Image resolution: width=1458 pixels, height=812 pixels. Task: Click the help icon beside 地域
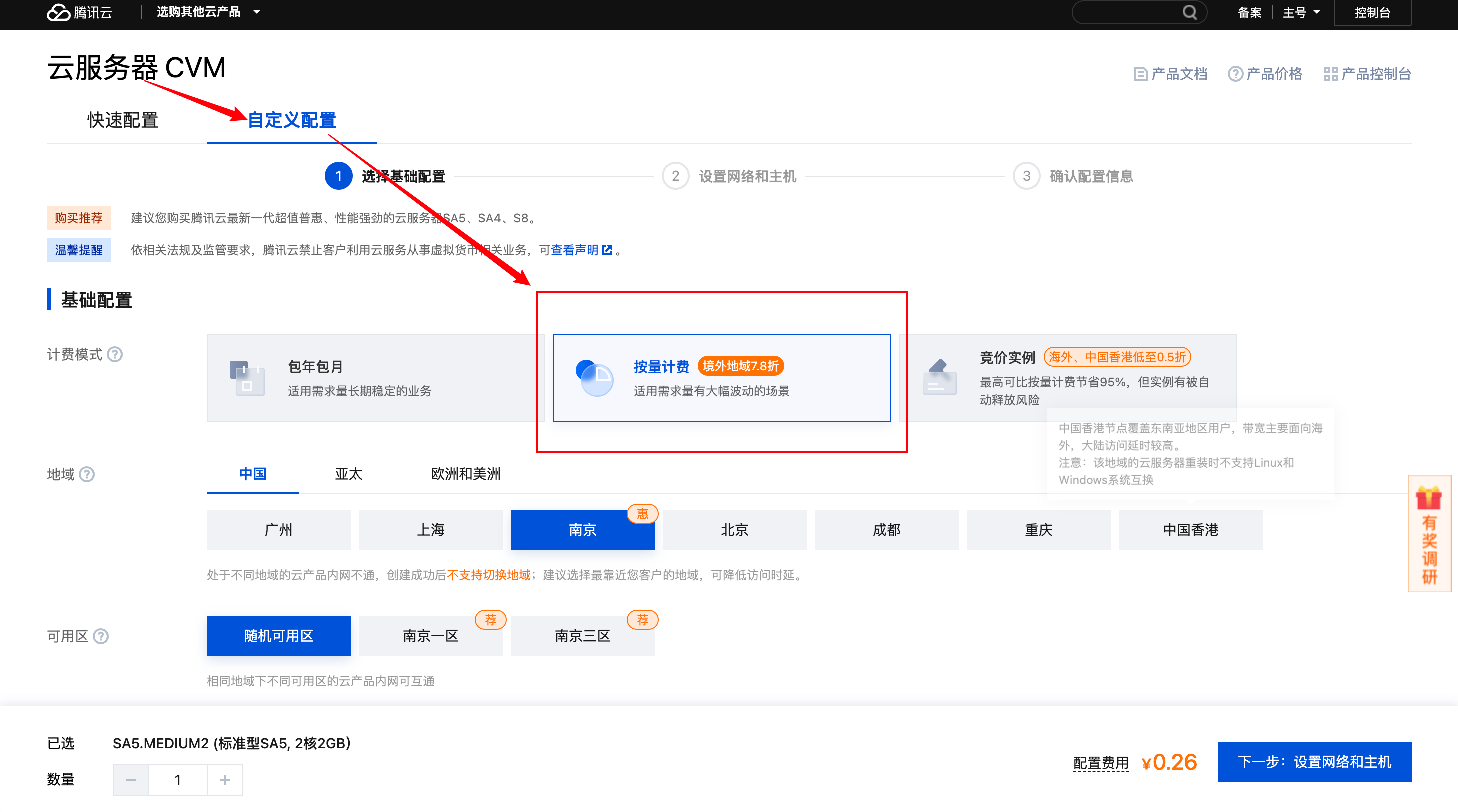pos(87,474)
